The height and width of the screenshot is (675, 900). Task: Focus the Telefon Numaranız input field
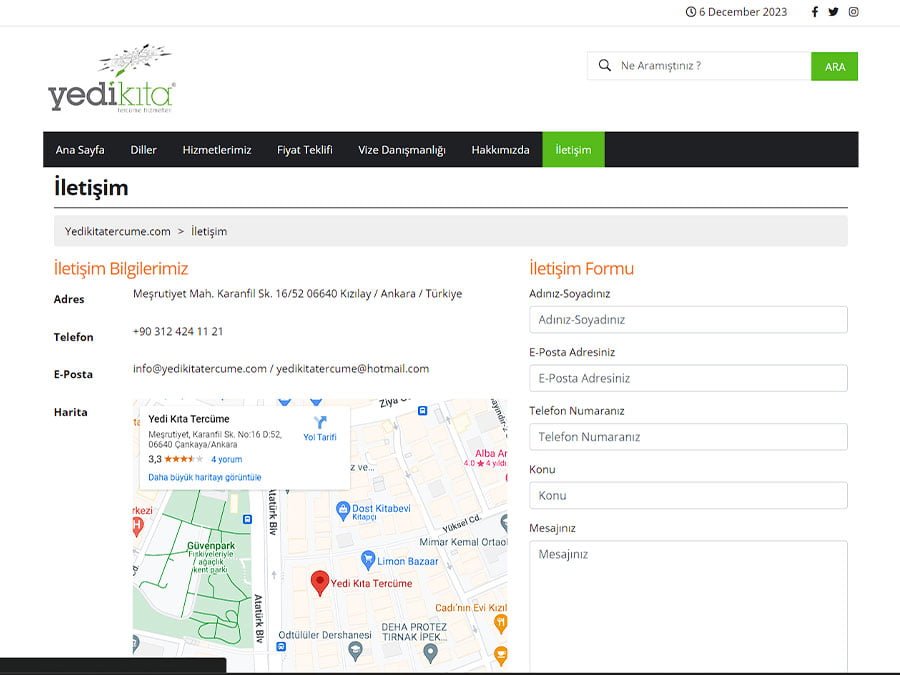coord(688,437)
